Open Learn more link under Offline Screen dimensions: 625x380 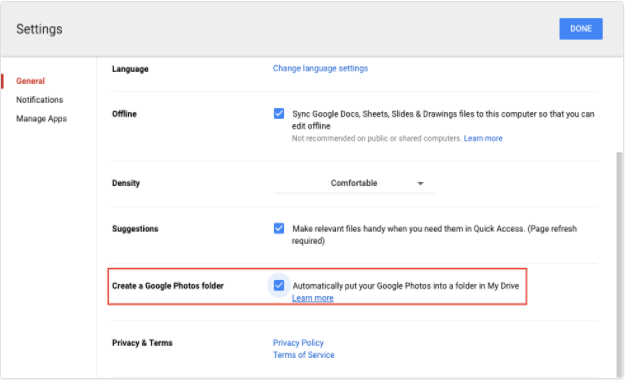pyautogui.click(x=483, y=138)
